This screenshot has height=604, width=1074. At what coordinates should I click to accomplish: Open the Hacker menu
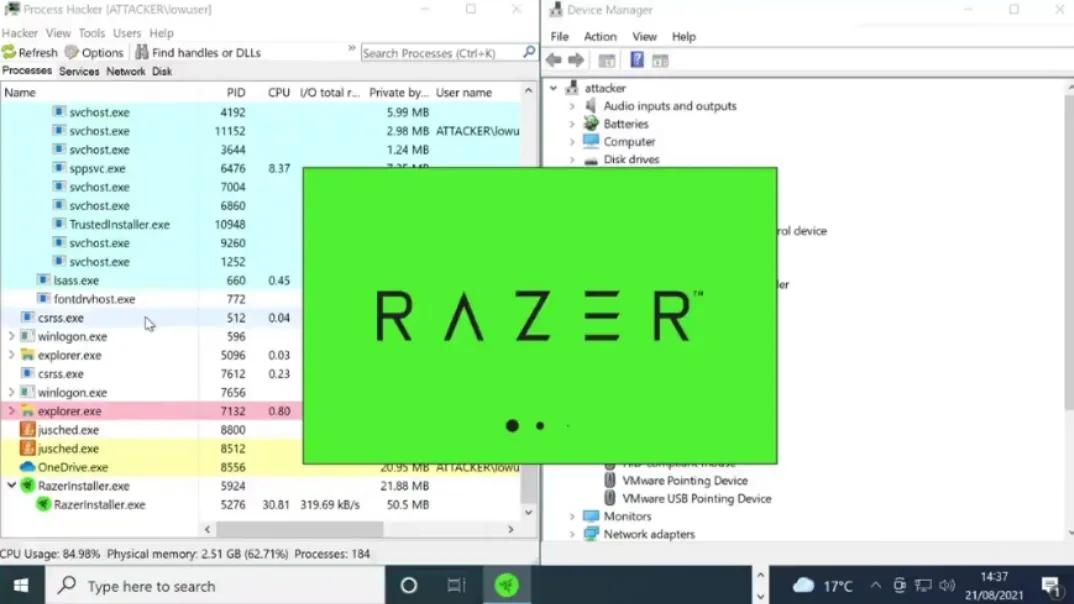coord(18,32)
